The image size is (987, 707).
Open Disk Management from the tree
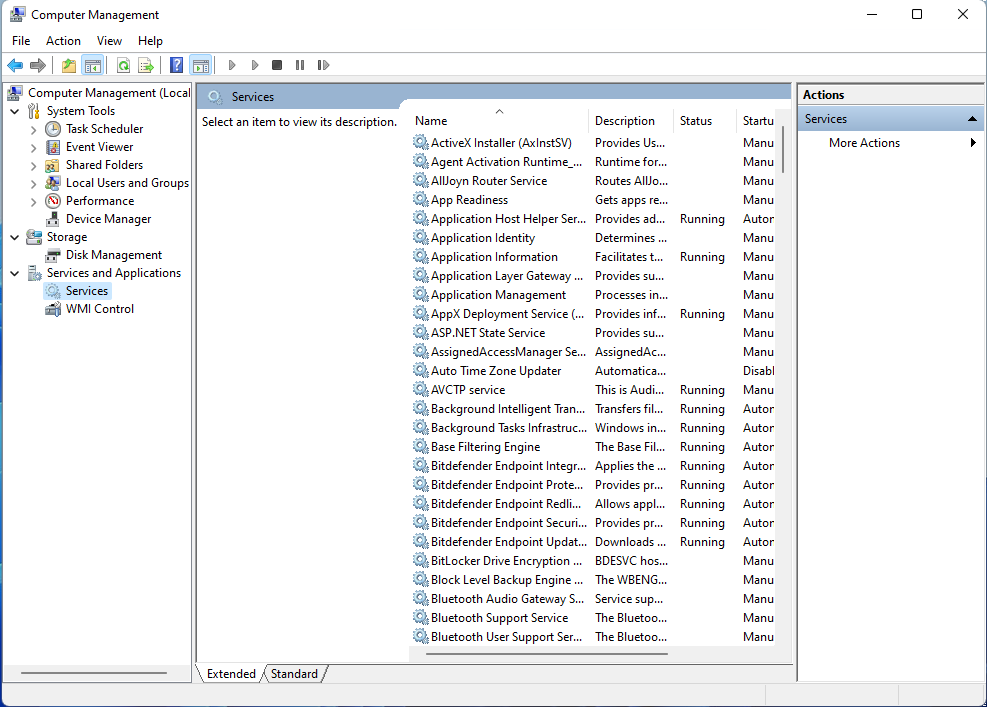[114, 255]
